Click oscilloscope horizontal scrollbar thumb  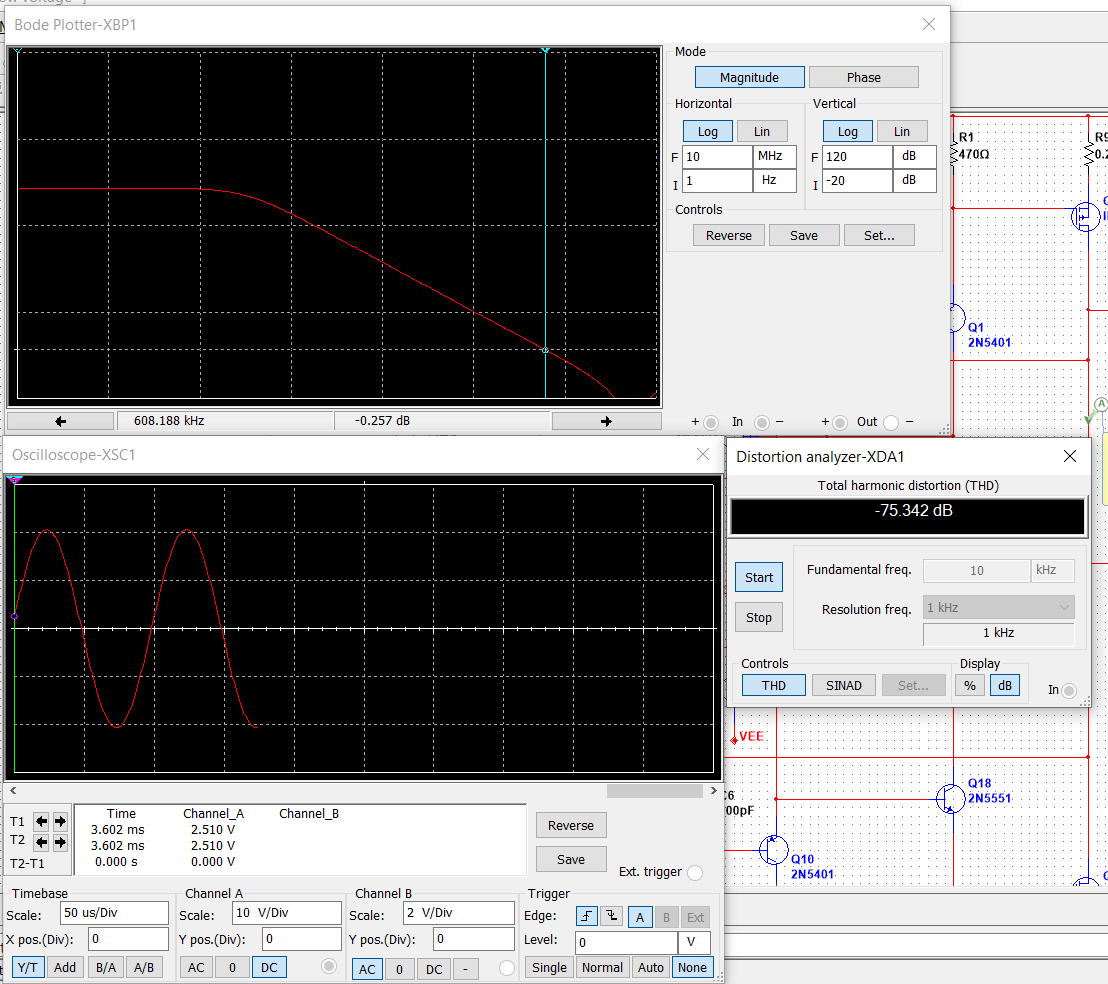(654, 790)
